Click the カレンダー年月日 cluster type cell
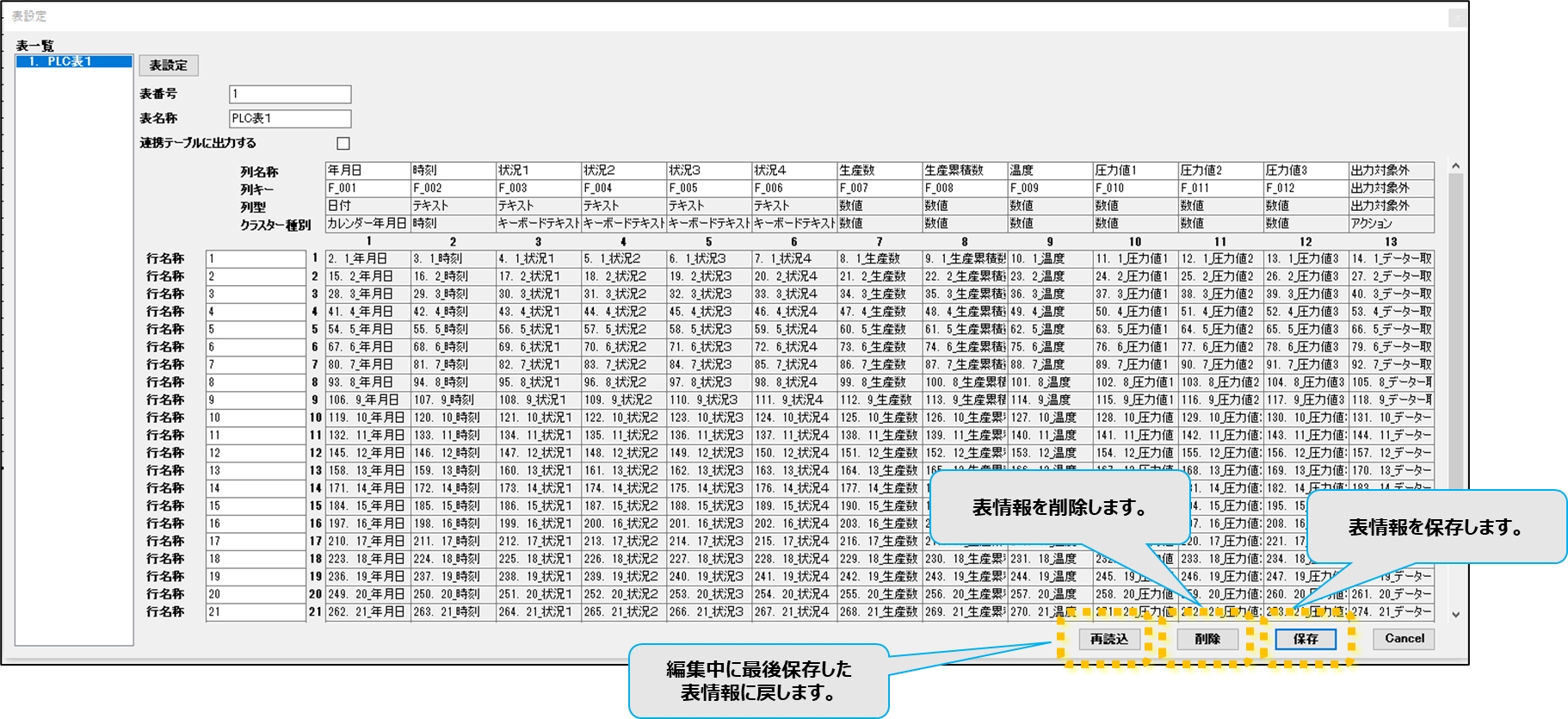Viewport: 1568px width, 719px height. [367, 224]
